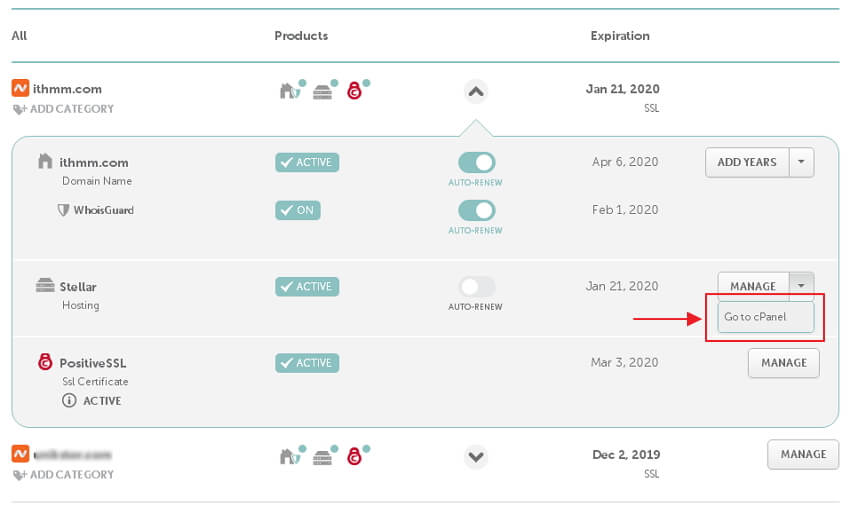Click the Feb 1, 2020 expiration date
Viewport: 850px width, 506px height.
click(625, 210)
